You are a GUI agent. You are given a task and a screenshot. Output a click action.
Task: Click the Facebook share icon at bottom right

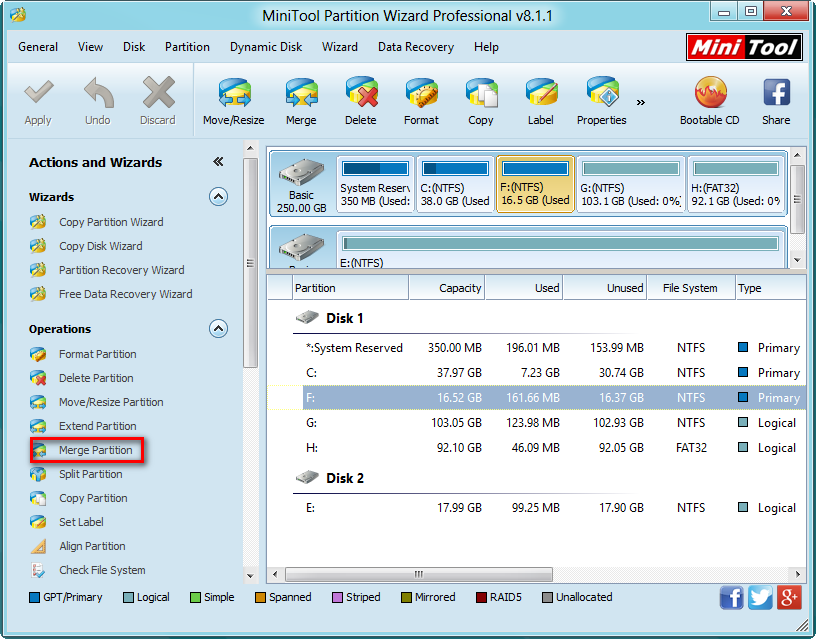(x=732, y=597)
